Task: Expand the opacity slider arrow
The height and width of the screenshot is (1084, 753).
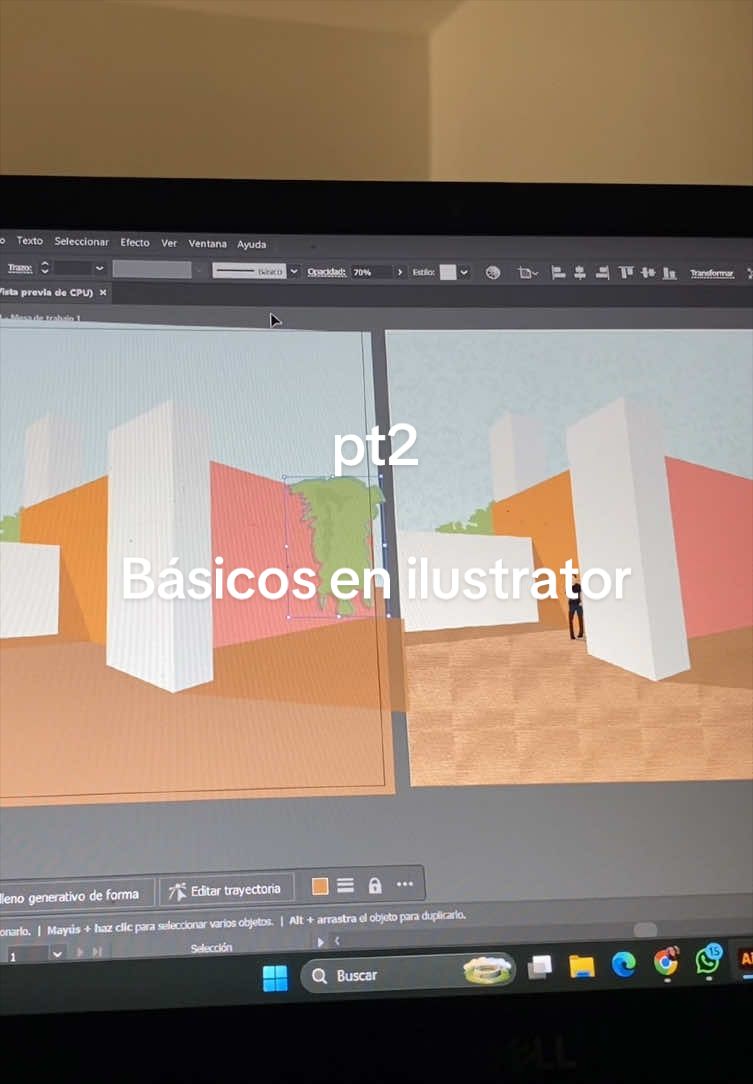Action: [x=400, y=272]
